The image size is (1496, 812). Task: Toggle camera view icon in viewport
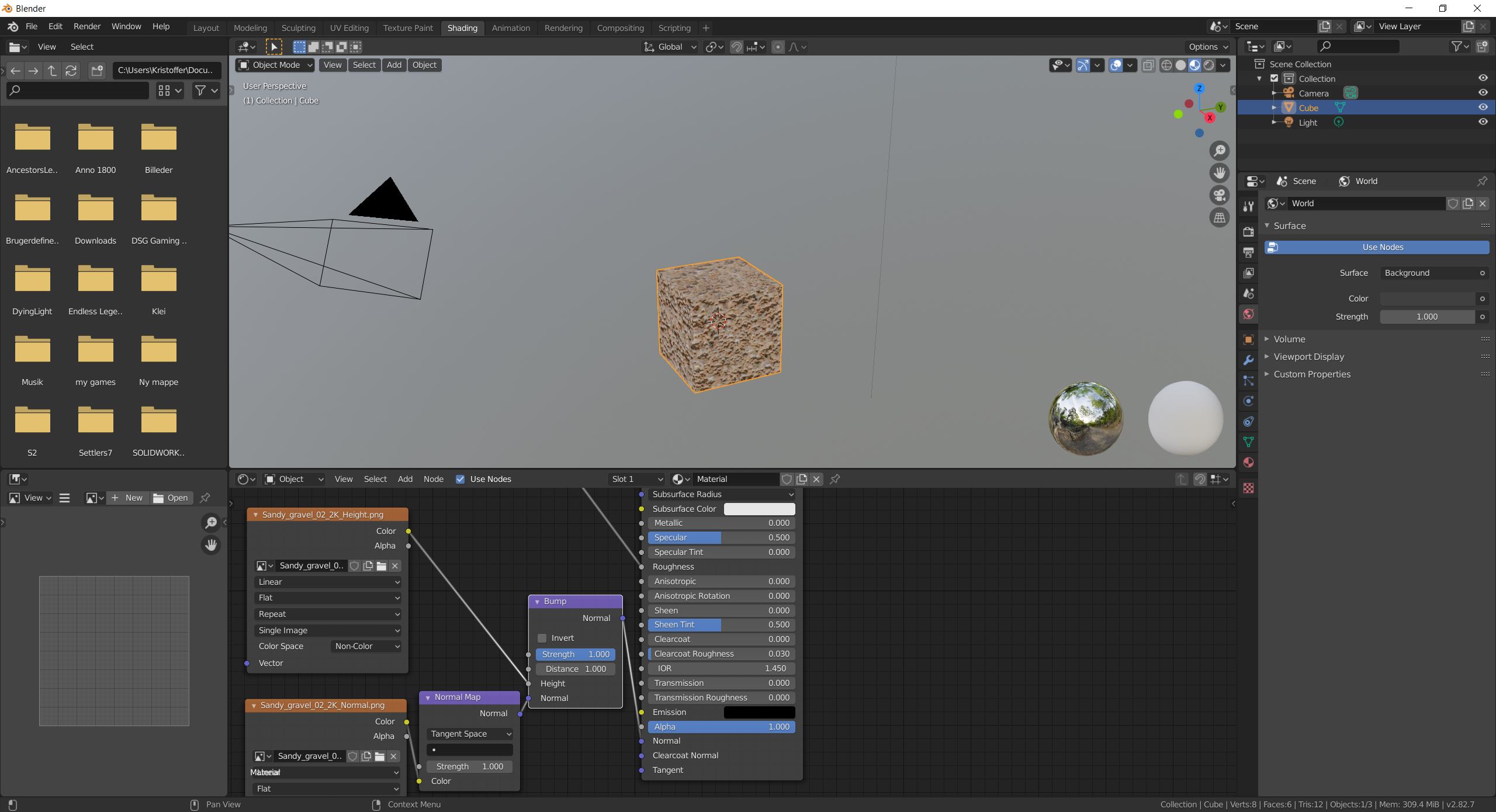(x=1219, y=195)
